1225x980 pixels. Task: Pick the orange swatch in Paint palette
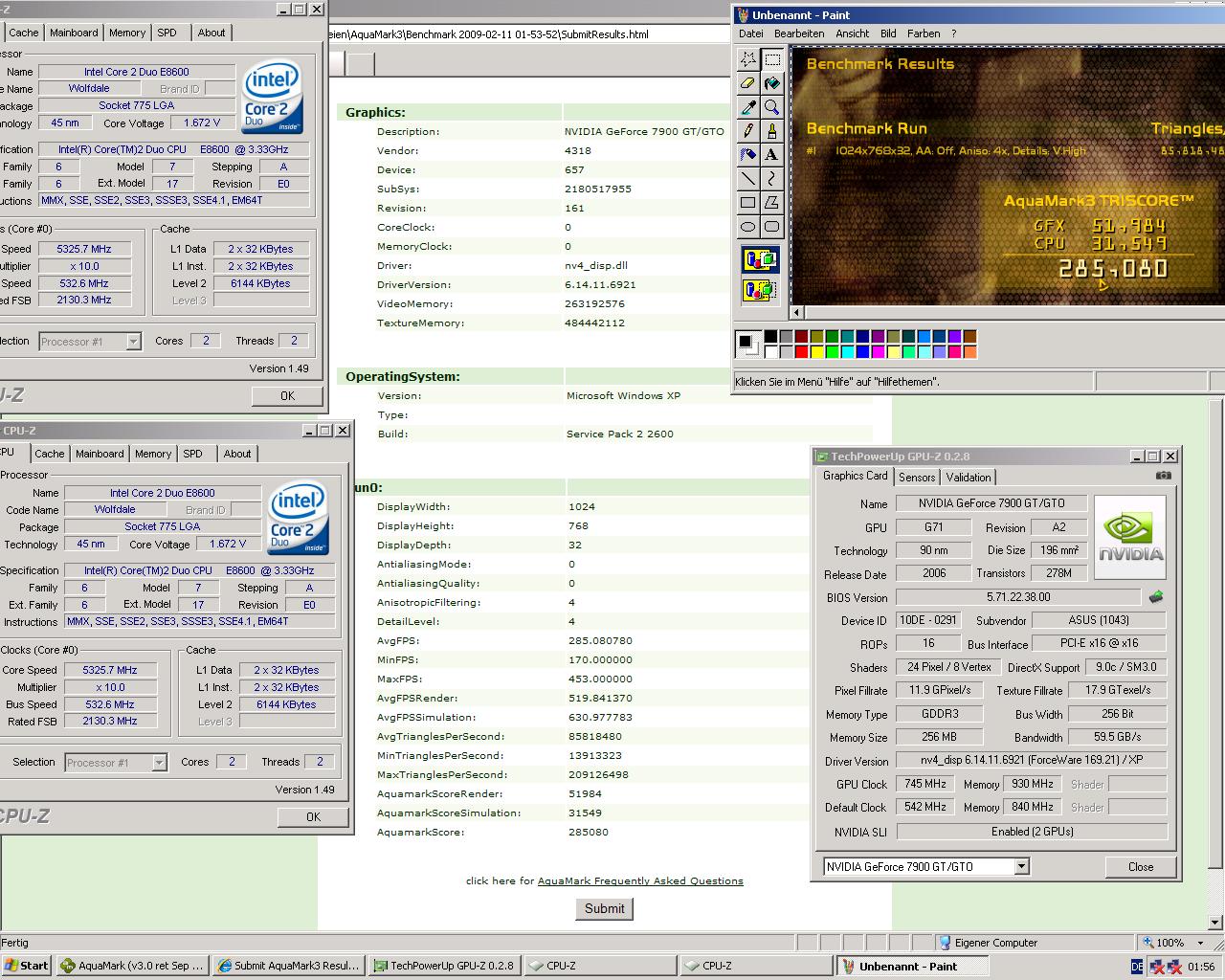pos(969,352)
